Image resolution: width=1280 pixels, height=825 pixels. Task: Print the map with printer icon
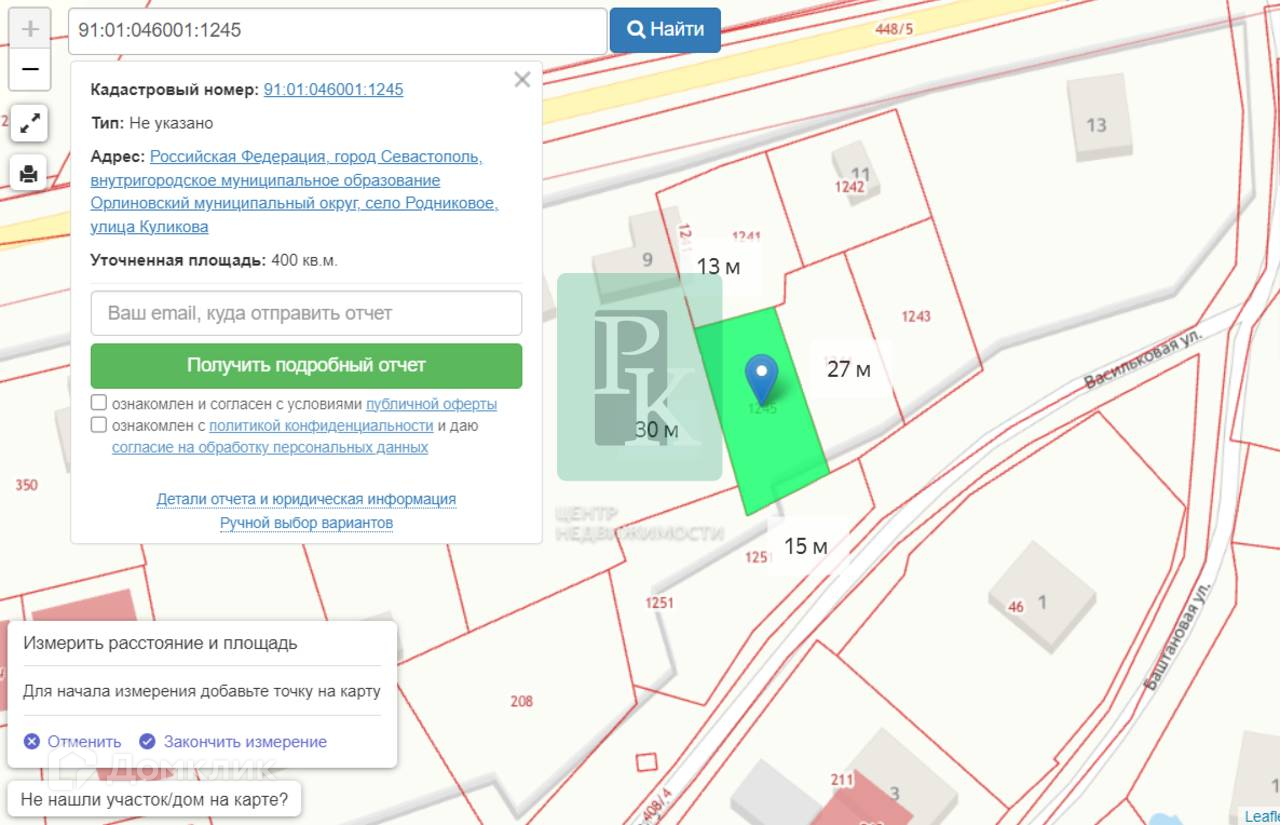[x=29, y=173]
